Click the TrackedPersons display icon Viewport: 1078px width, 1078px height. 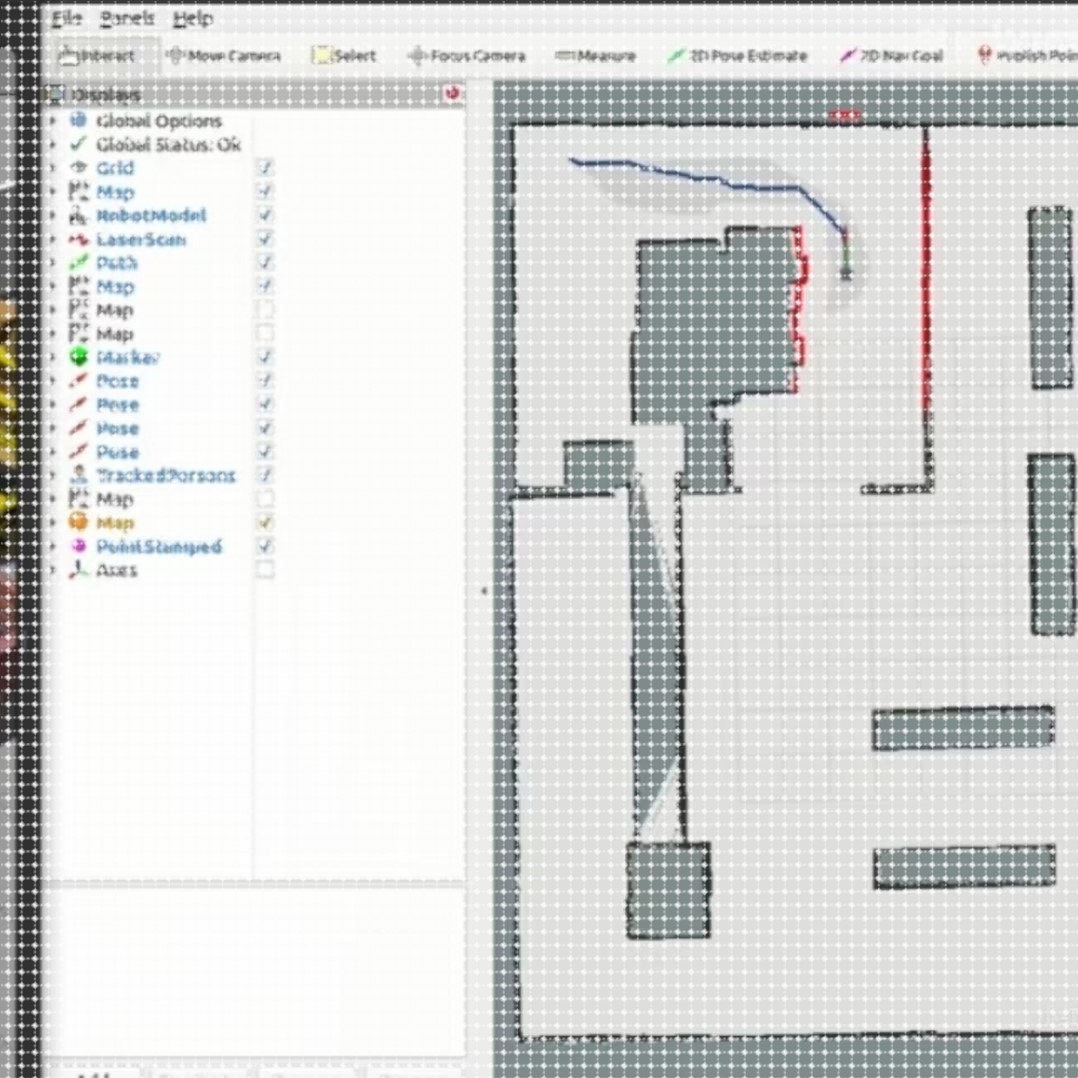click(x=78, y=475)
